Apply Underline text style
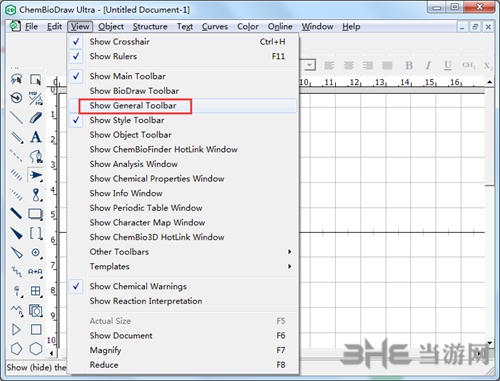Image resolution: width=500 pixels, height=381 pixels. tap(448, 65)
